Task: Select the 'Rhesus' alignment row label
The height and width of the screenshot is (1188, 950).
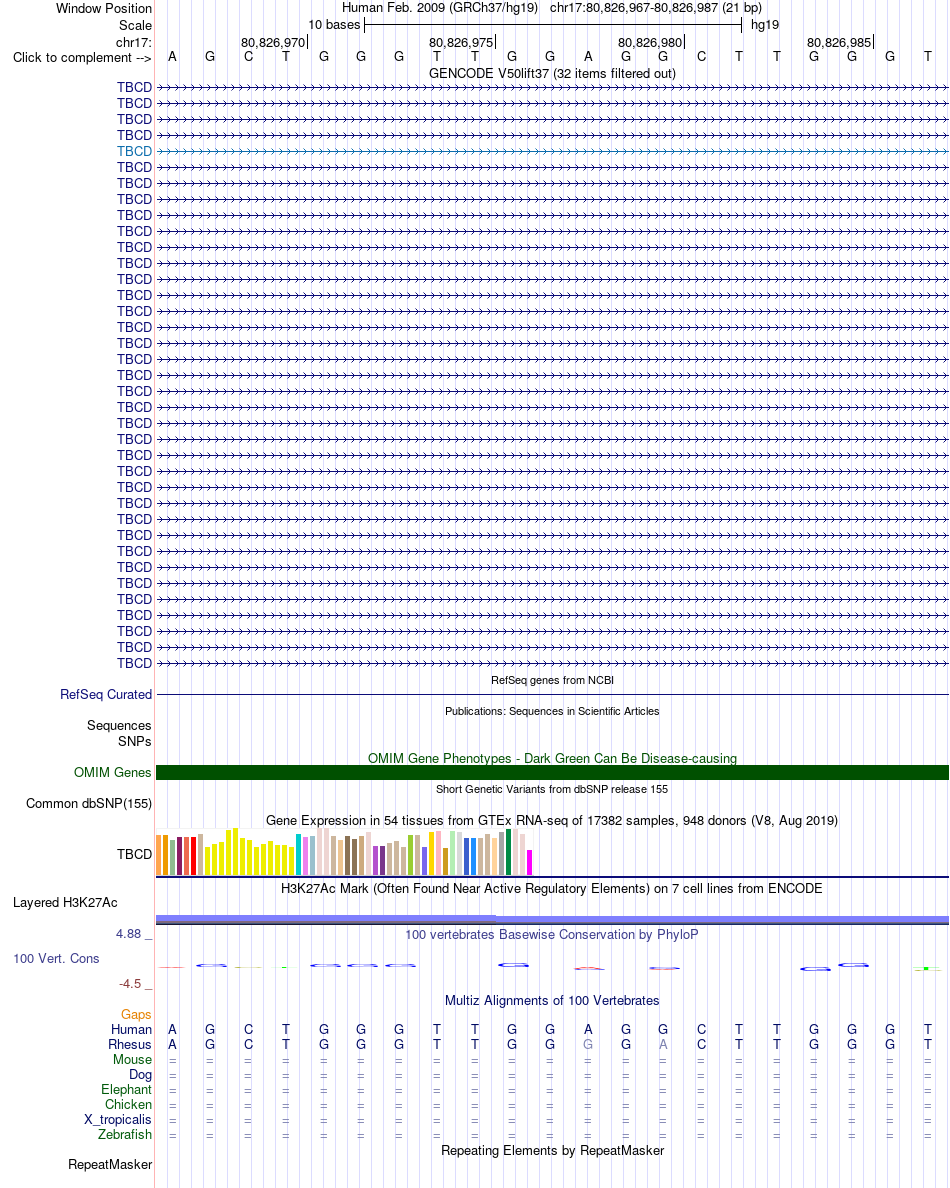Action: pos(130,1044)
